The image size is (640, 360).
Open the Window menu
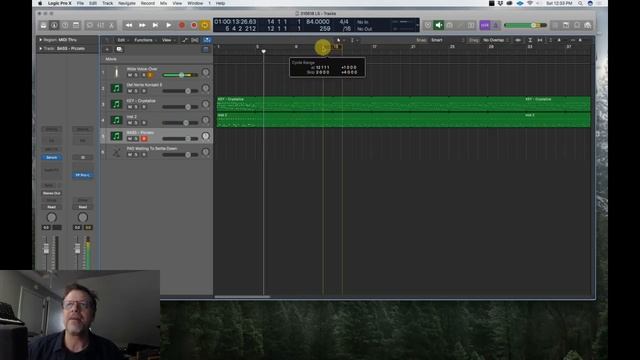(195, 3)
